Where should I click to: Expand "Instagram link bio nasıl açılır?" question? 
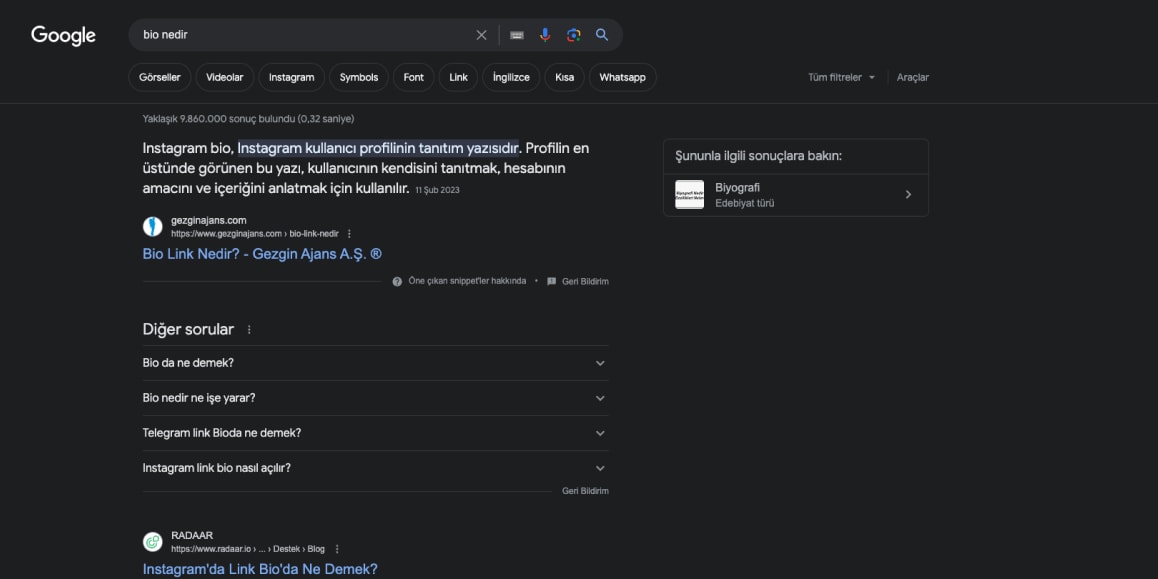(x=375, y=468)
